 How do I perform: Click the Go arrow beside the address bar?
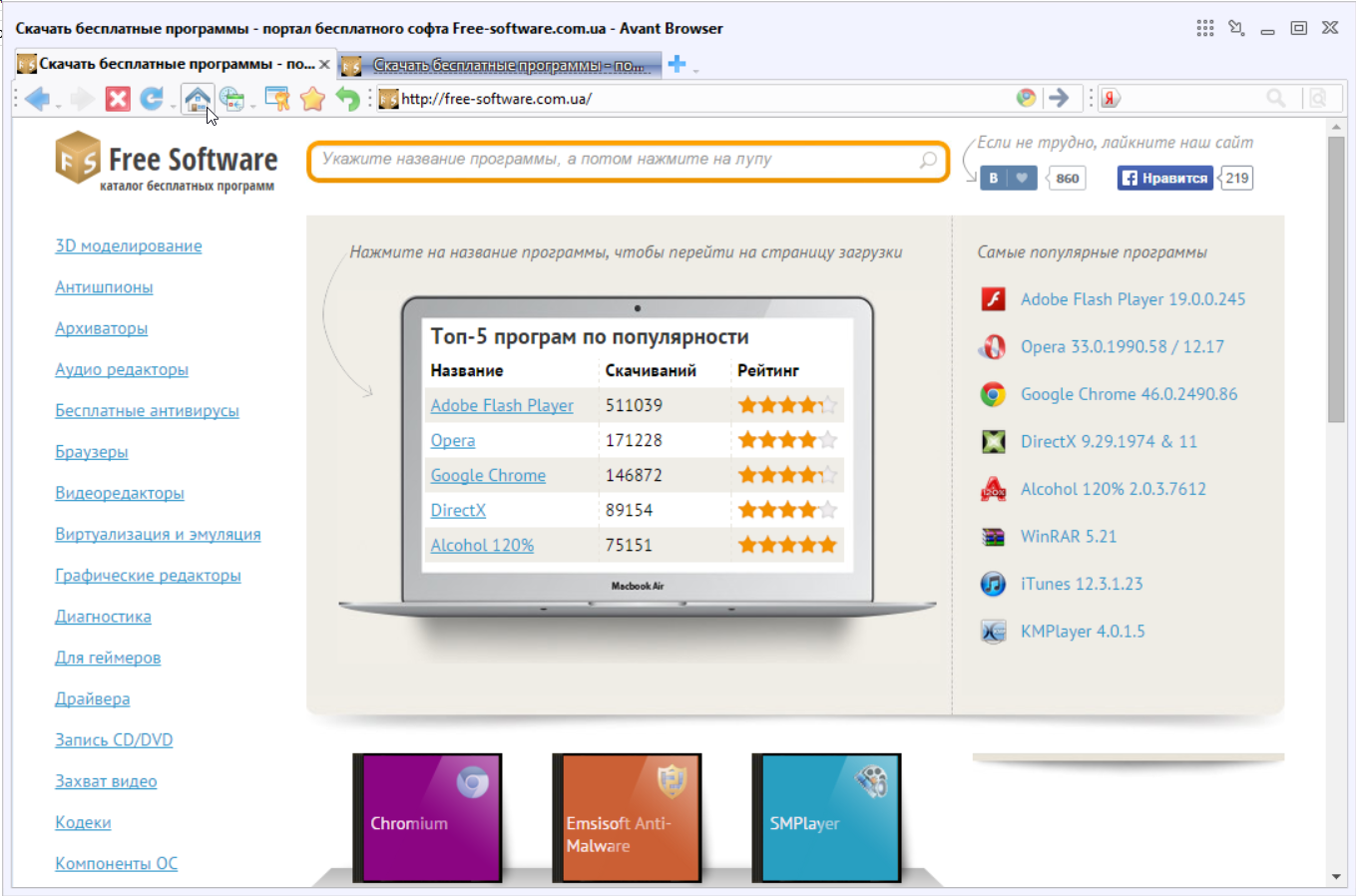tap(1059, 98)
